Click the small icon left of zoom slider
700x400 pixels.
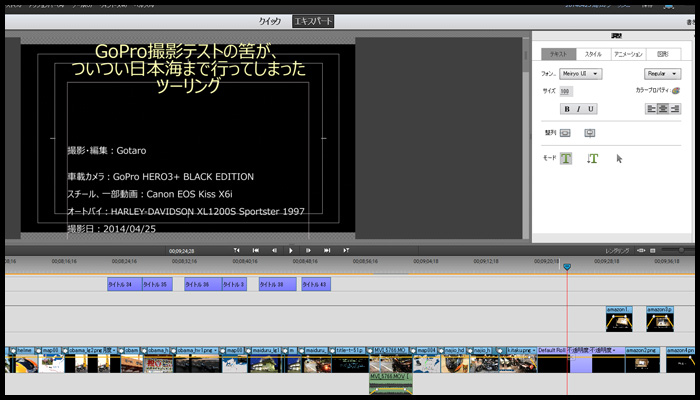pyautogui.click(x=653, y=250)
